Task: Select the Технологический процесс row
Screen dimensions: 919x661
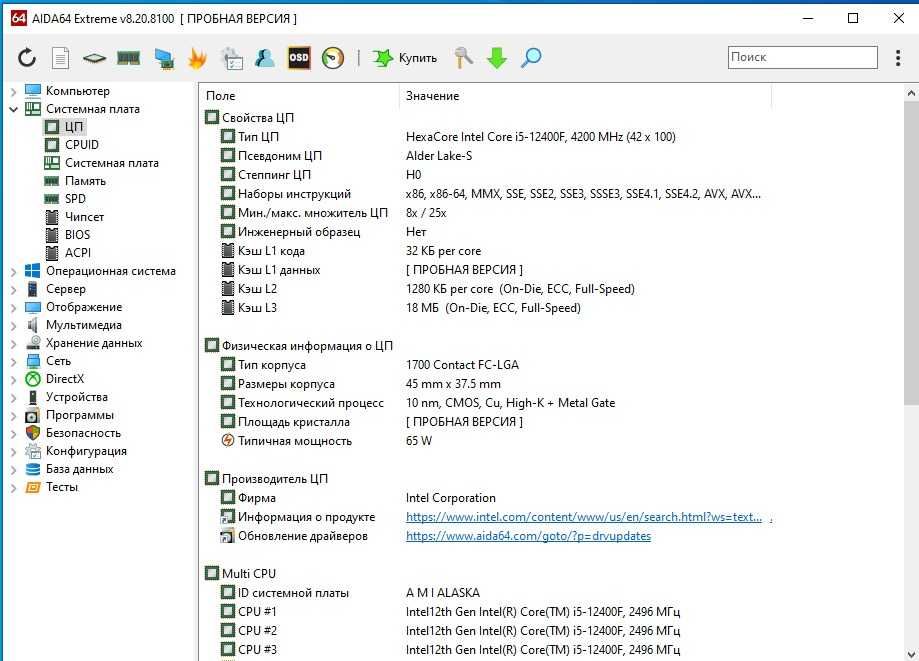Action: tap(418, 403)
